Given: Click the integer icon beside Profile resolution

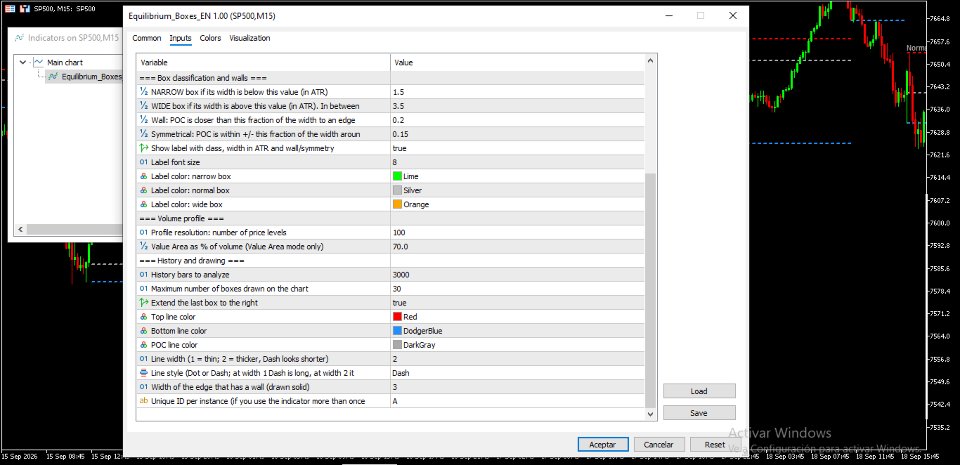Looking at the screenshot, I should point(144,232).
